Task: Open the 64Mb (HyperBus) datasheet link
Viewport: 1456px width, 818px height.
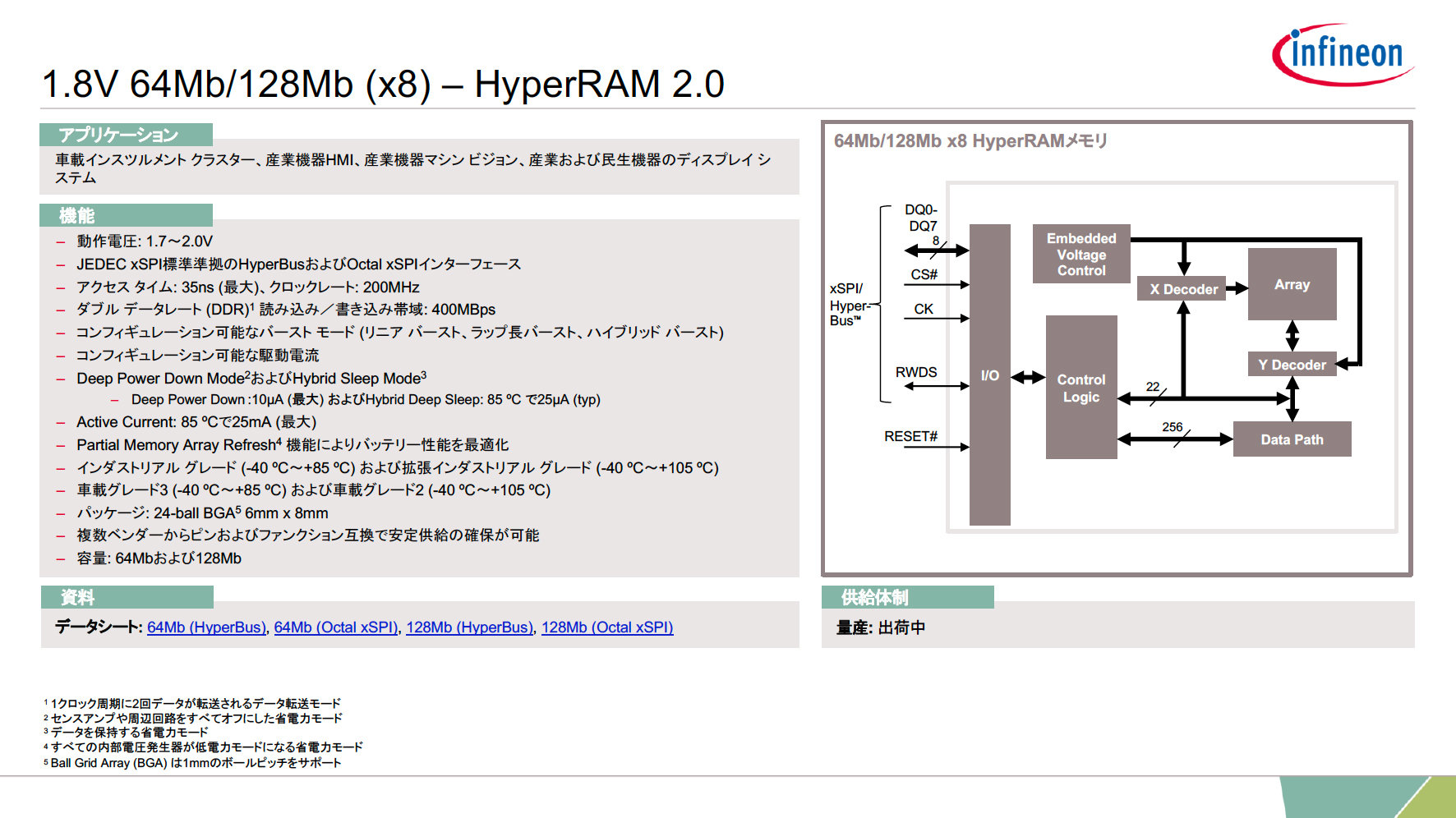Action: [207, 627]
